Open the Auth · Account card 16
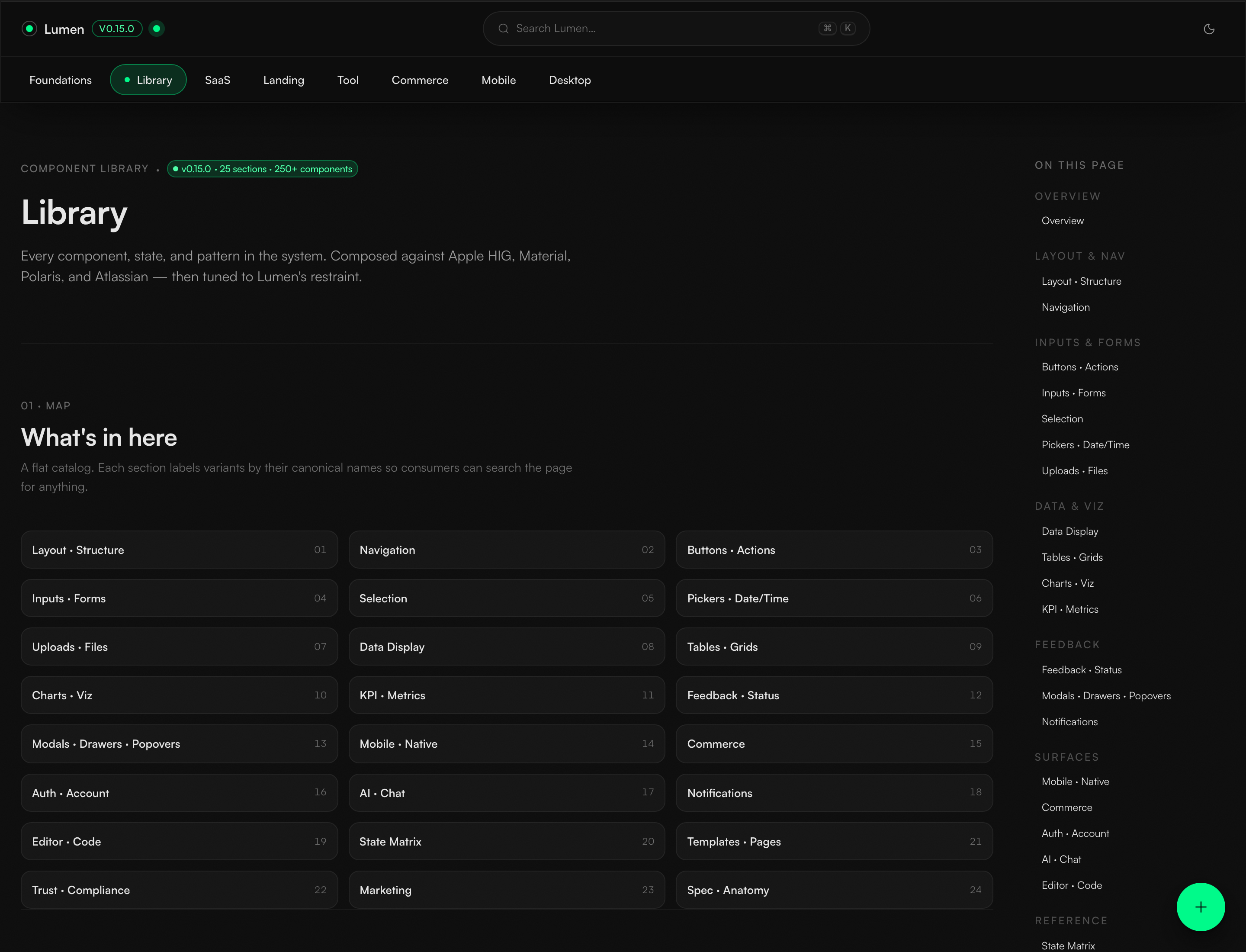The image size is (1246, 952). point(179,793)
